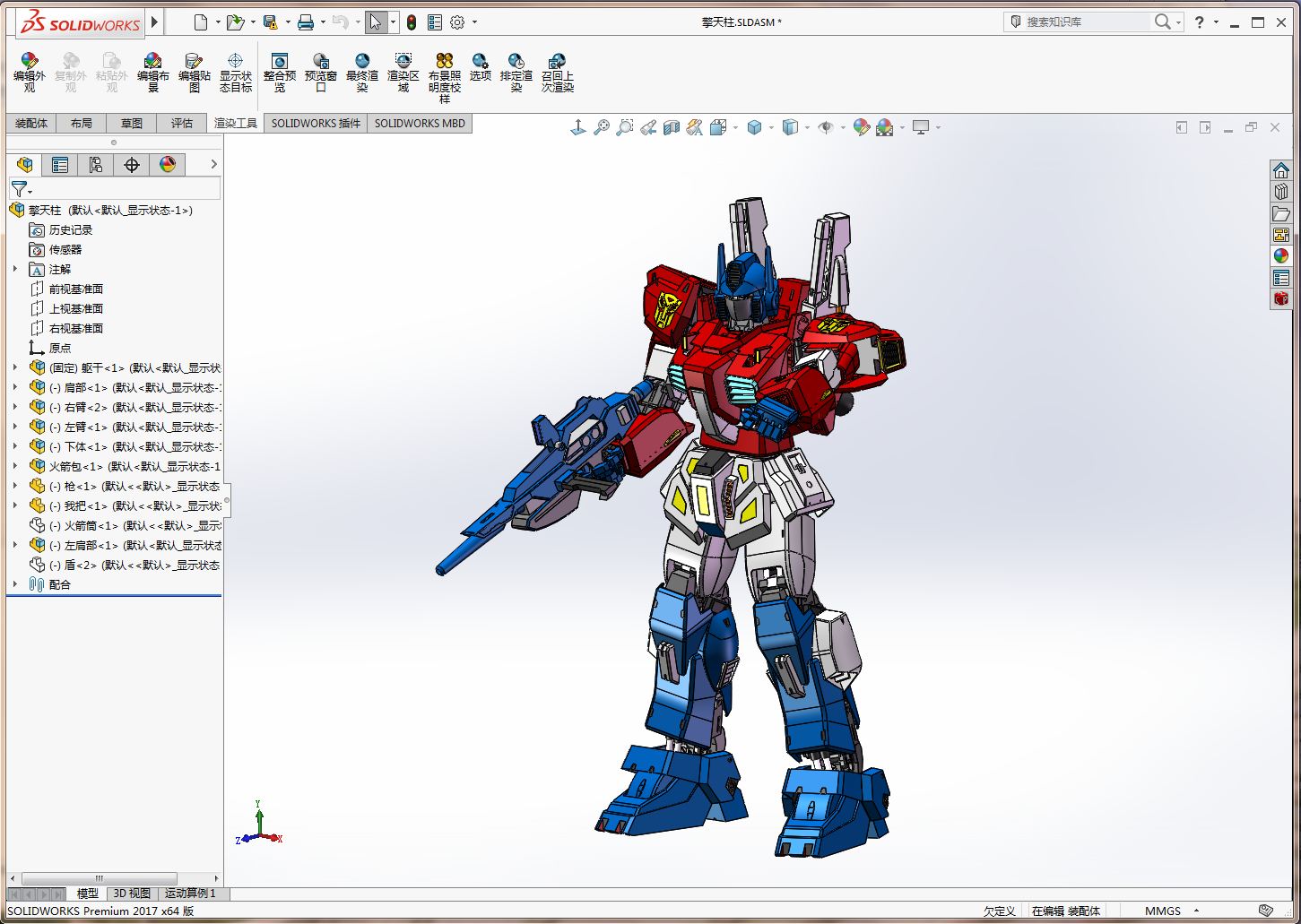Click the Rebuild traffic light icon
This screenshot has height=924, width=1301.
point(412,22)
